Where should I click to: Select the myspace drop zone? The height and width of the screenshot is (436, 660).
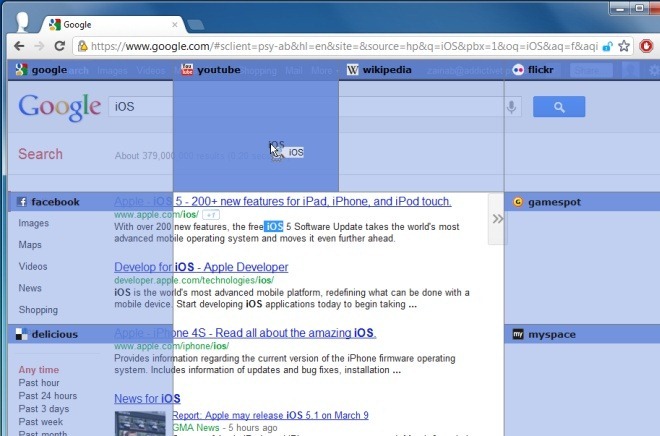click(582, 380)
